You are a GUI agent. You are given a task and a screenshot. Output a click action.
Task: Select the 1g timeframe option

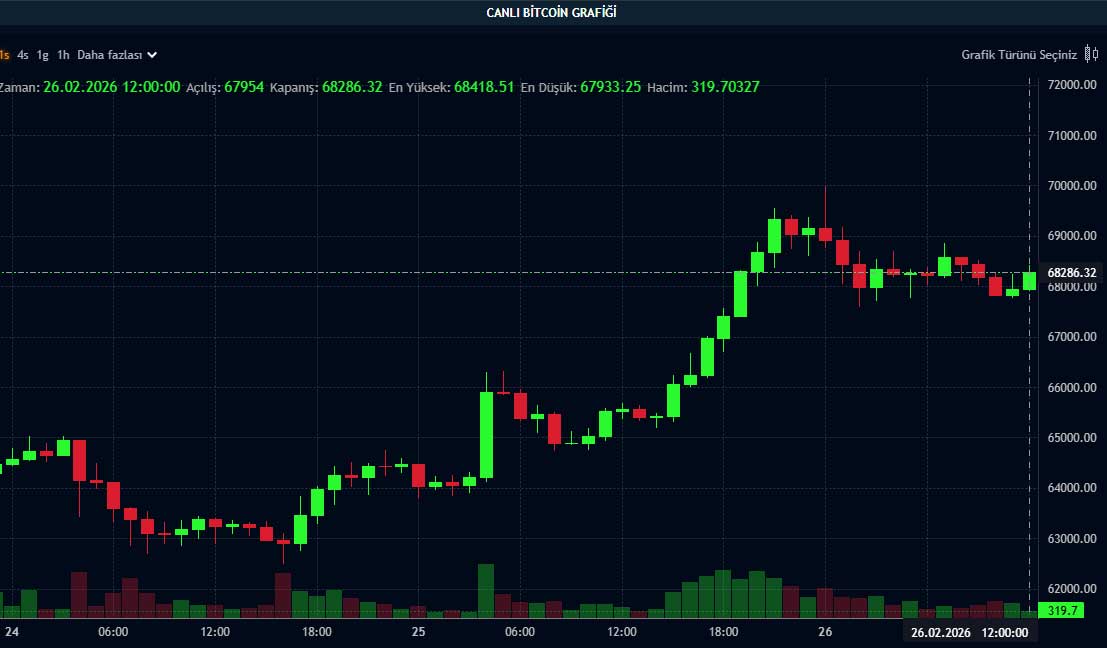[x=43, y=55]
